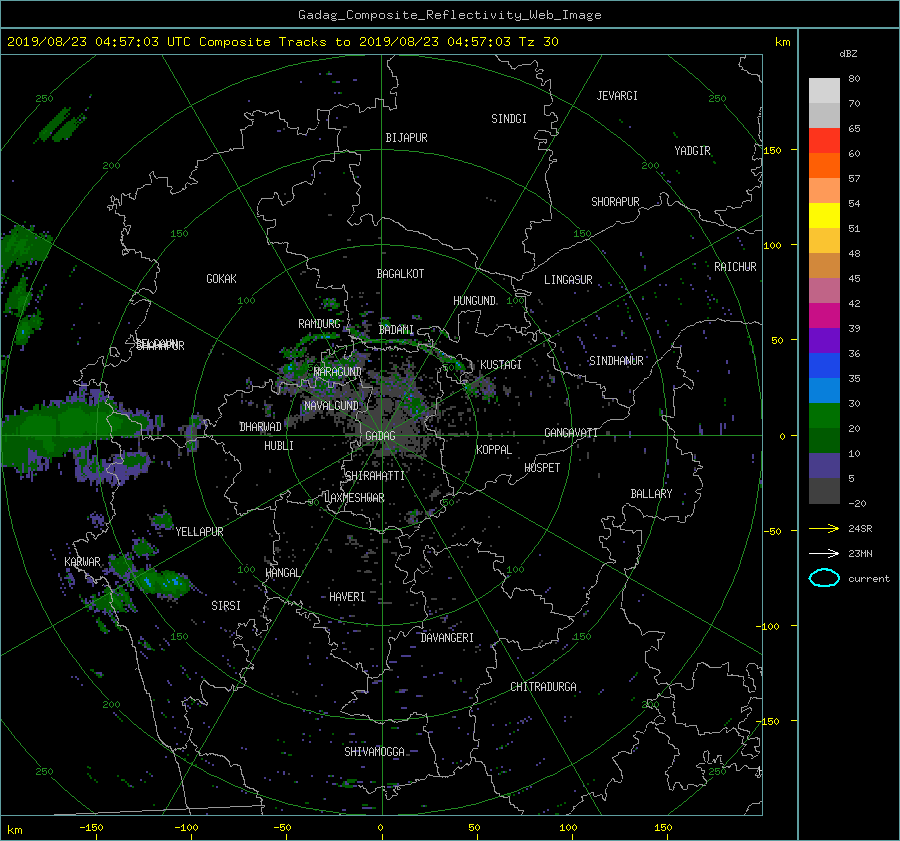This screenshot has width=900, height=841.
Task: Click the RAMDURG city label
Action: click(319, 324)
